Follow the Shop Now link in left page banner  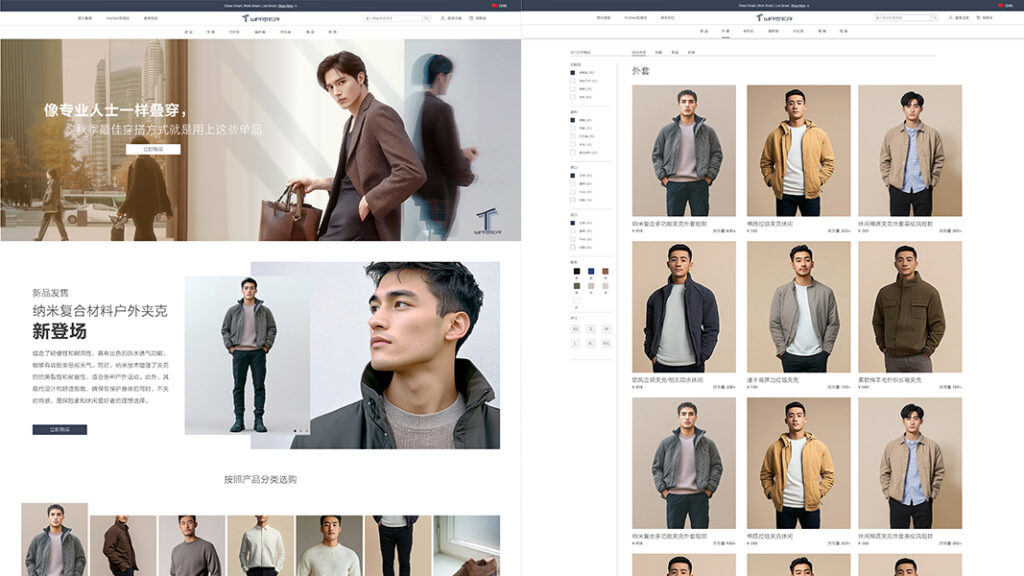coord(286,6)
